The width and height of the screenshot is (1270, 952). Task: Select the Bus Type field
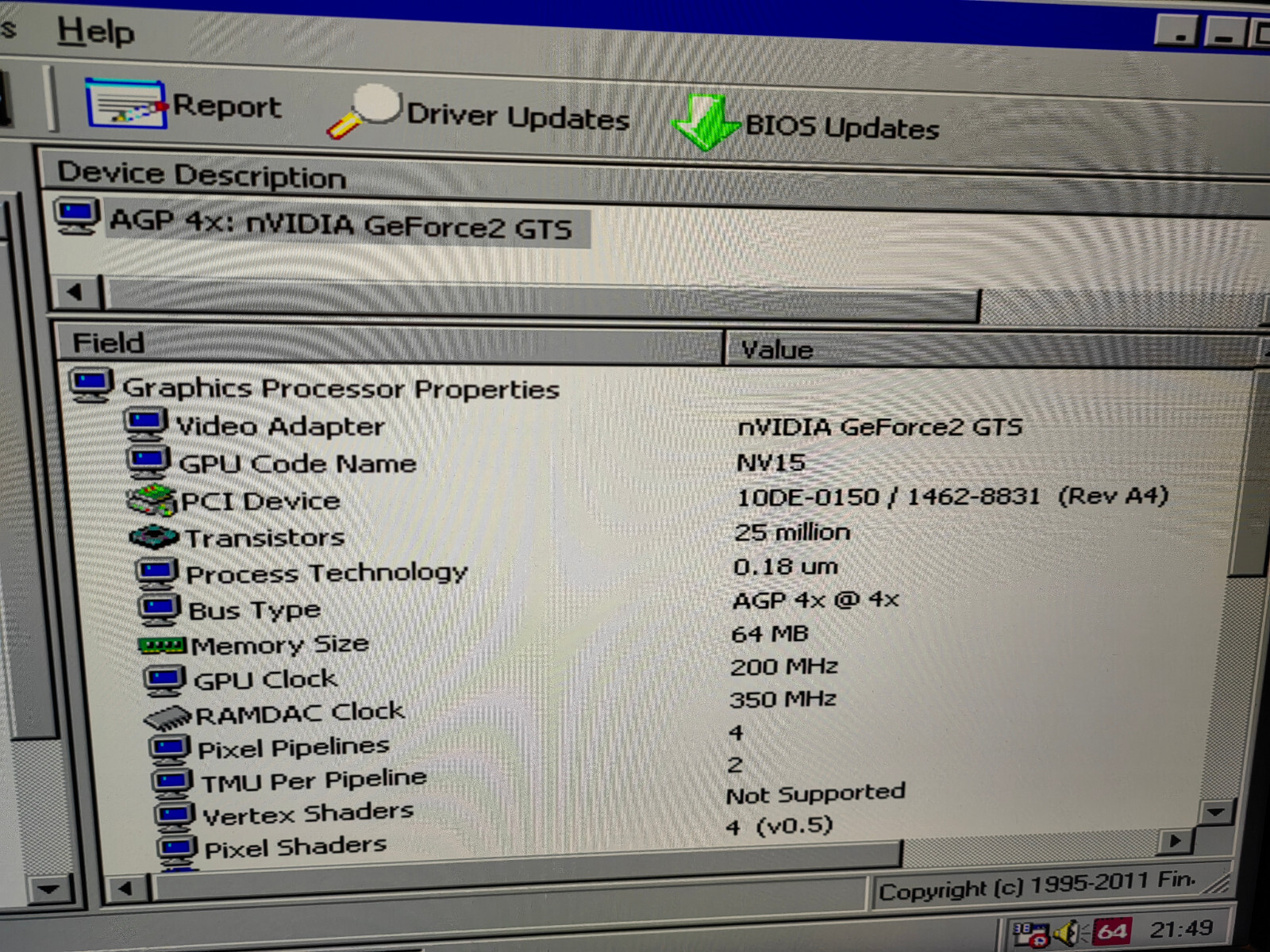(254, 610)
